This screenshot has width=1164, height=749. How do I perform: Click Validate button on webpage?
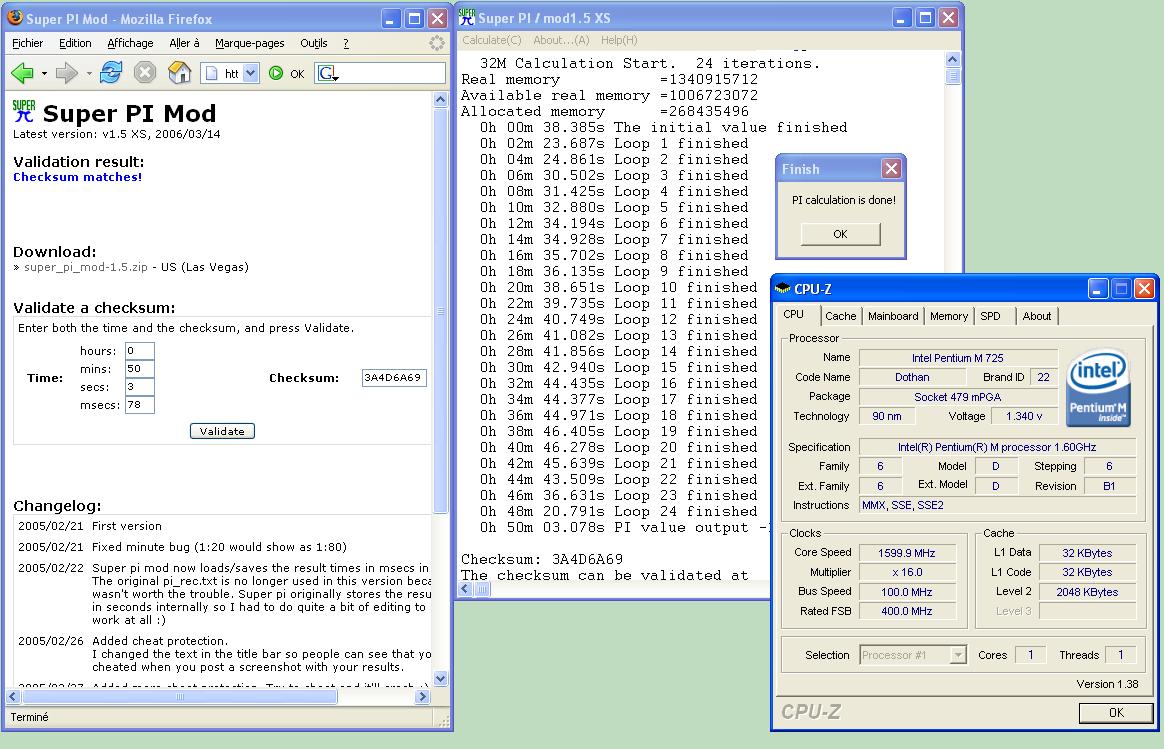click(x=222, y=431)
